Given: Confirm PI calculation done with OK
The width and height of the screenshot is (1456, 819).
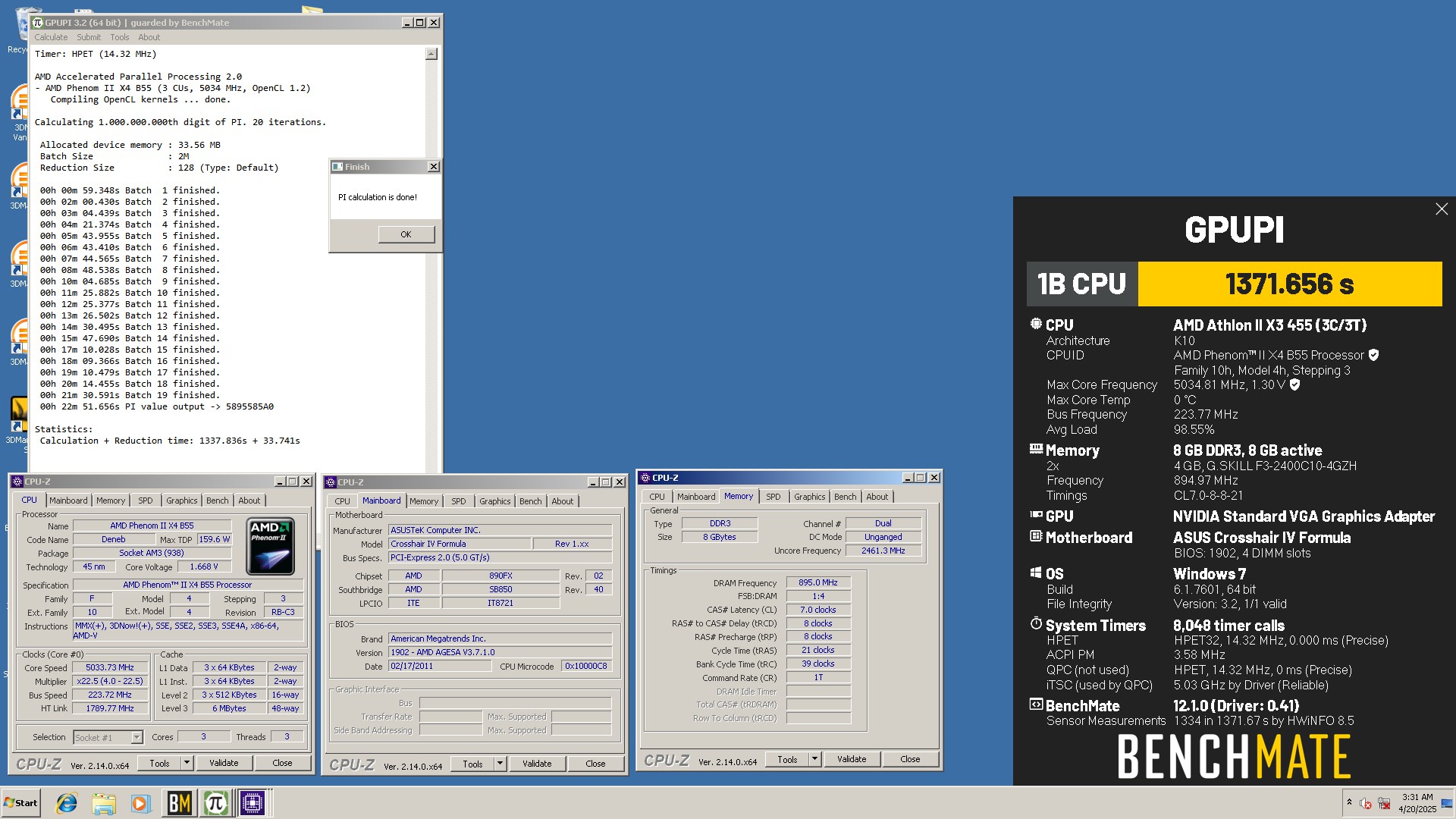Looking at the screenshot, I should click(x=406, y=234).
